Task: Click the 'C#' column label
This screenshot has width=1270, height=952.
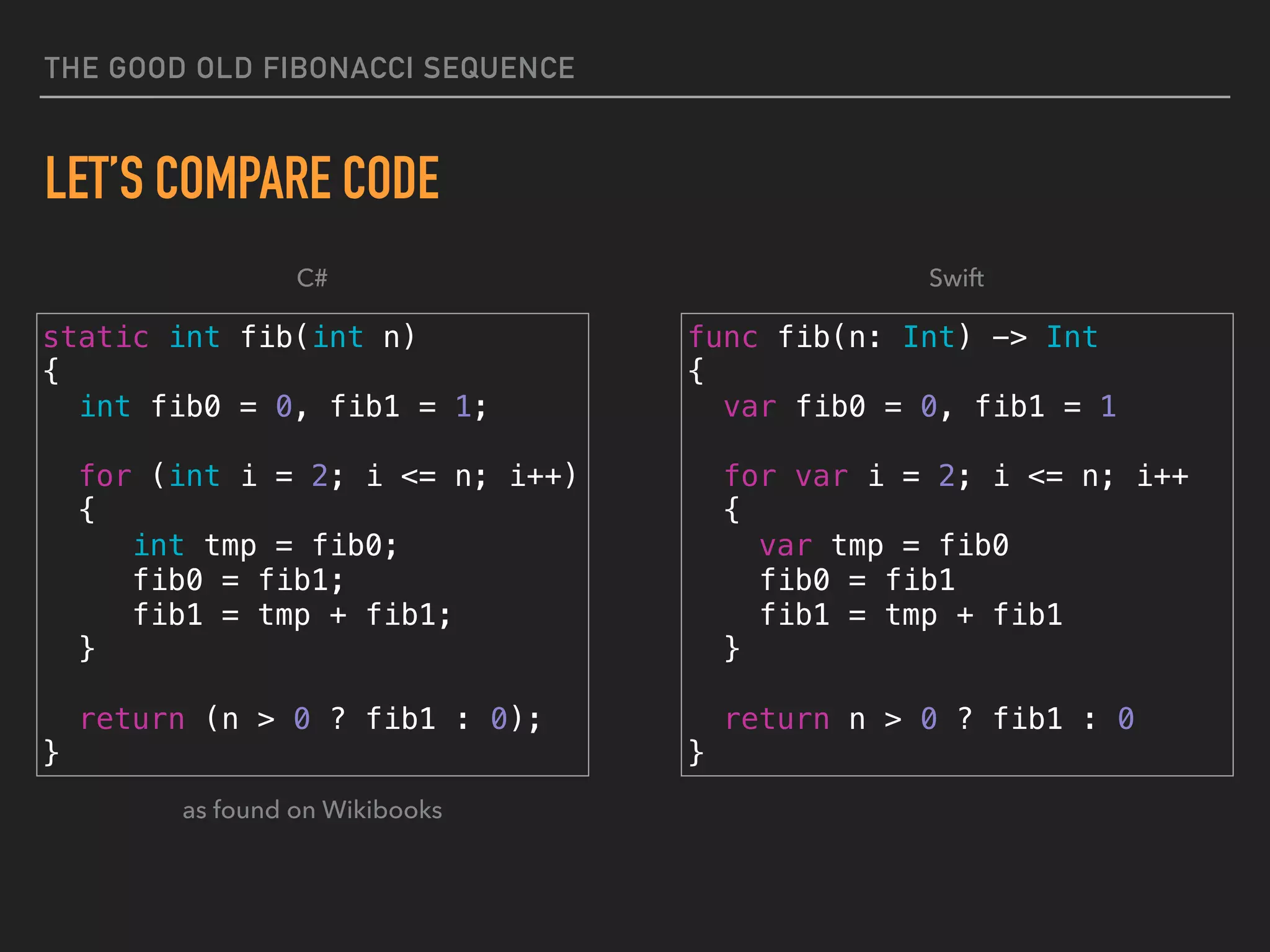Action: (x=312, y=278)
